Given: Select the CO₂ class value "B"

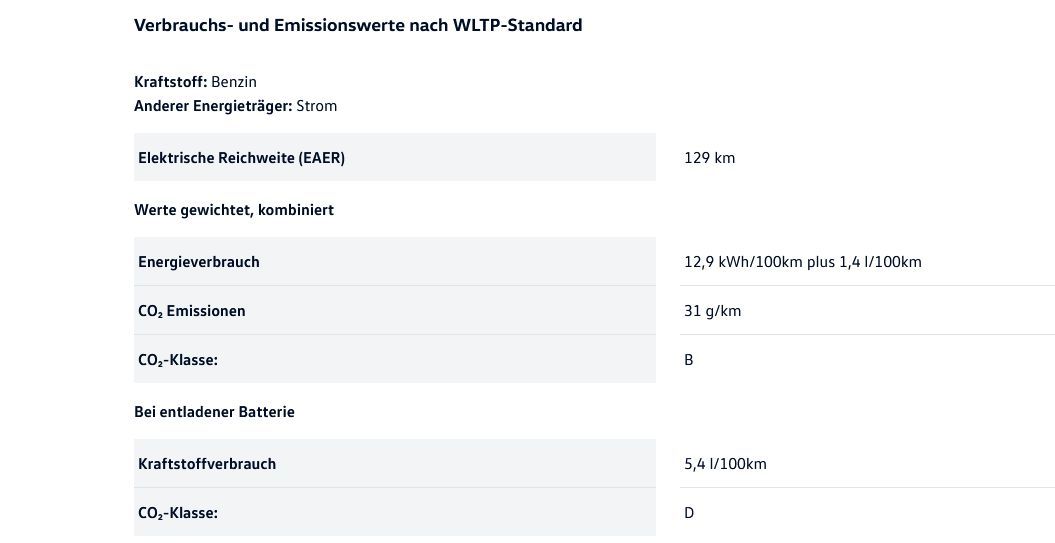Looking at the screenshot, I should pos(689,360).
